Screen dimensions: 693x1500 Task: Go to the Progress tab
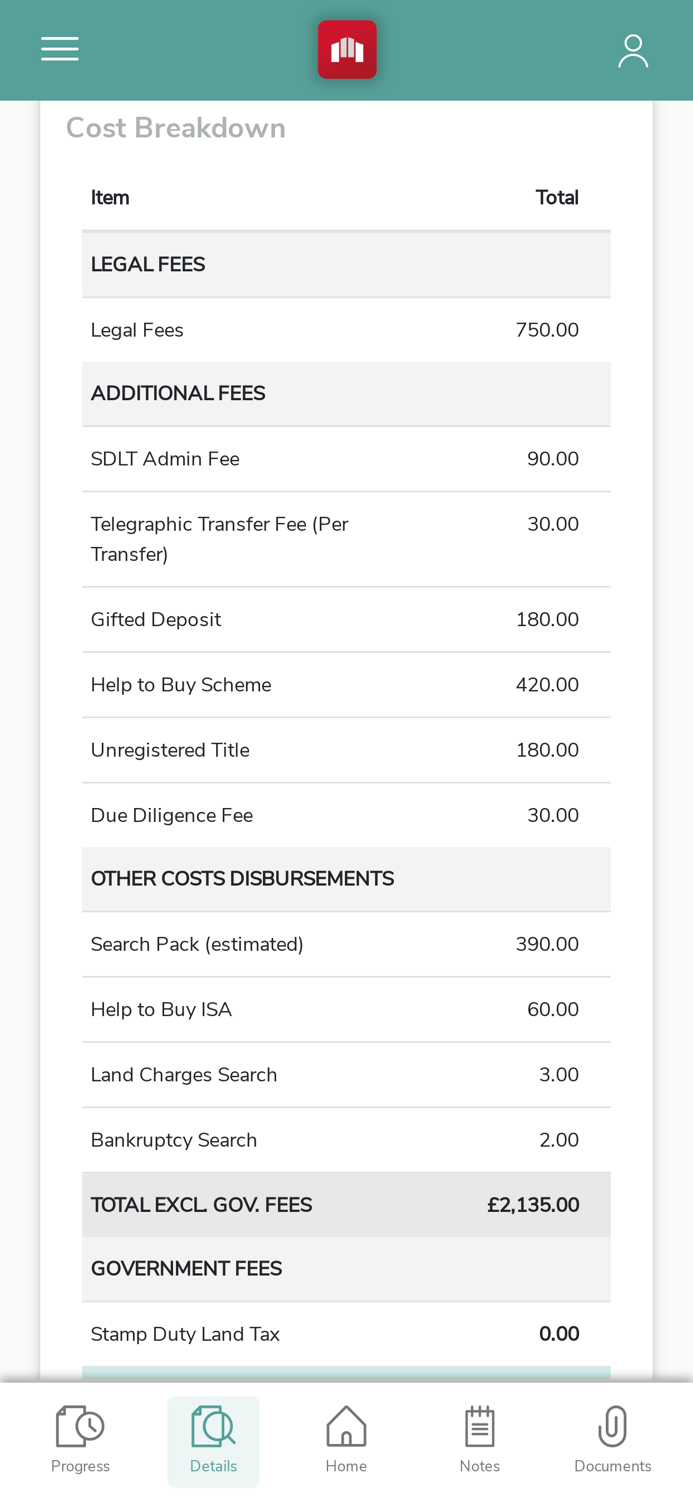80,1440
